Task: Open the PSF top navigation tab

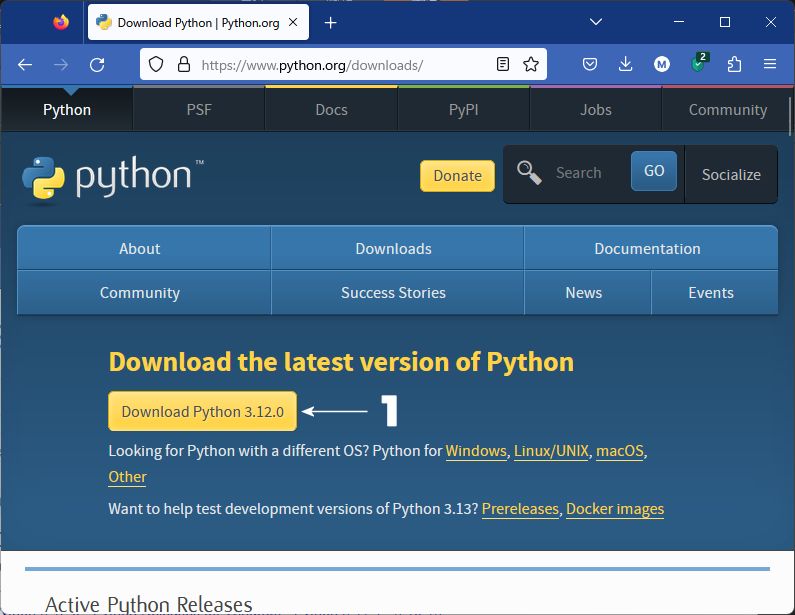Action: tap(199, 110)
